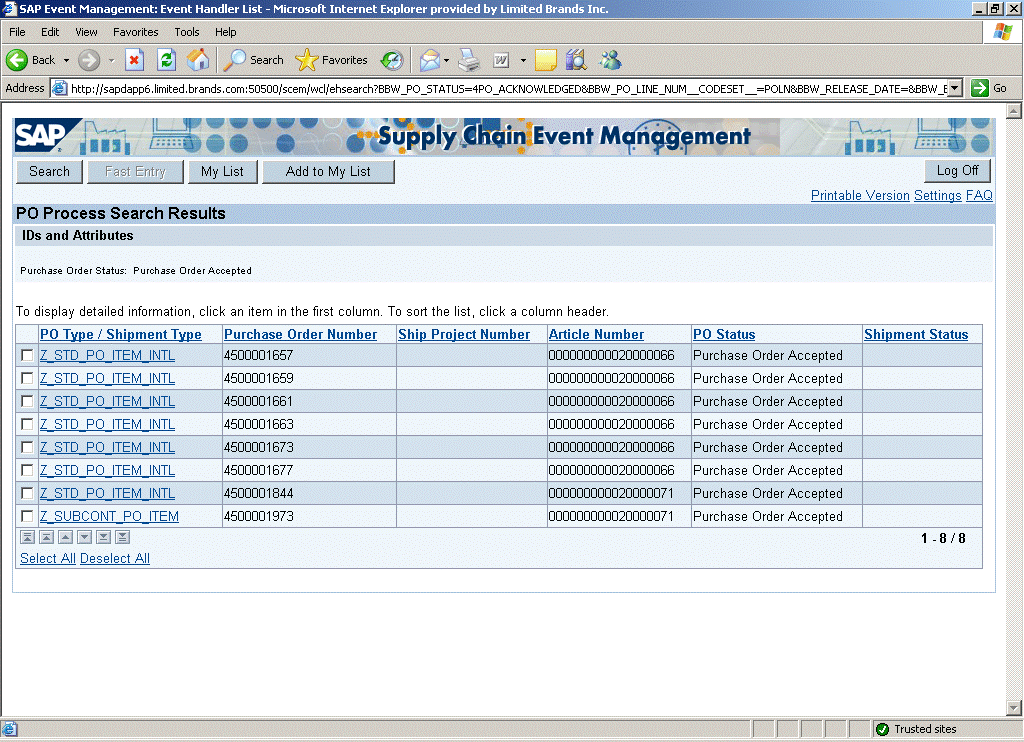
Task: Mark the checkbox for PO 4500001677
Action: pos(27,470)
